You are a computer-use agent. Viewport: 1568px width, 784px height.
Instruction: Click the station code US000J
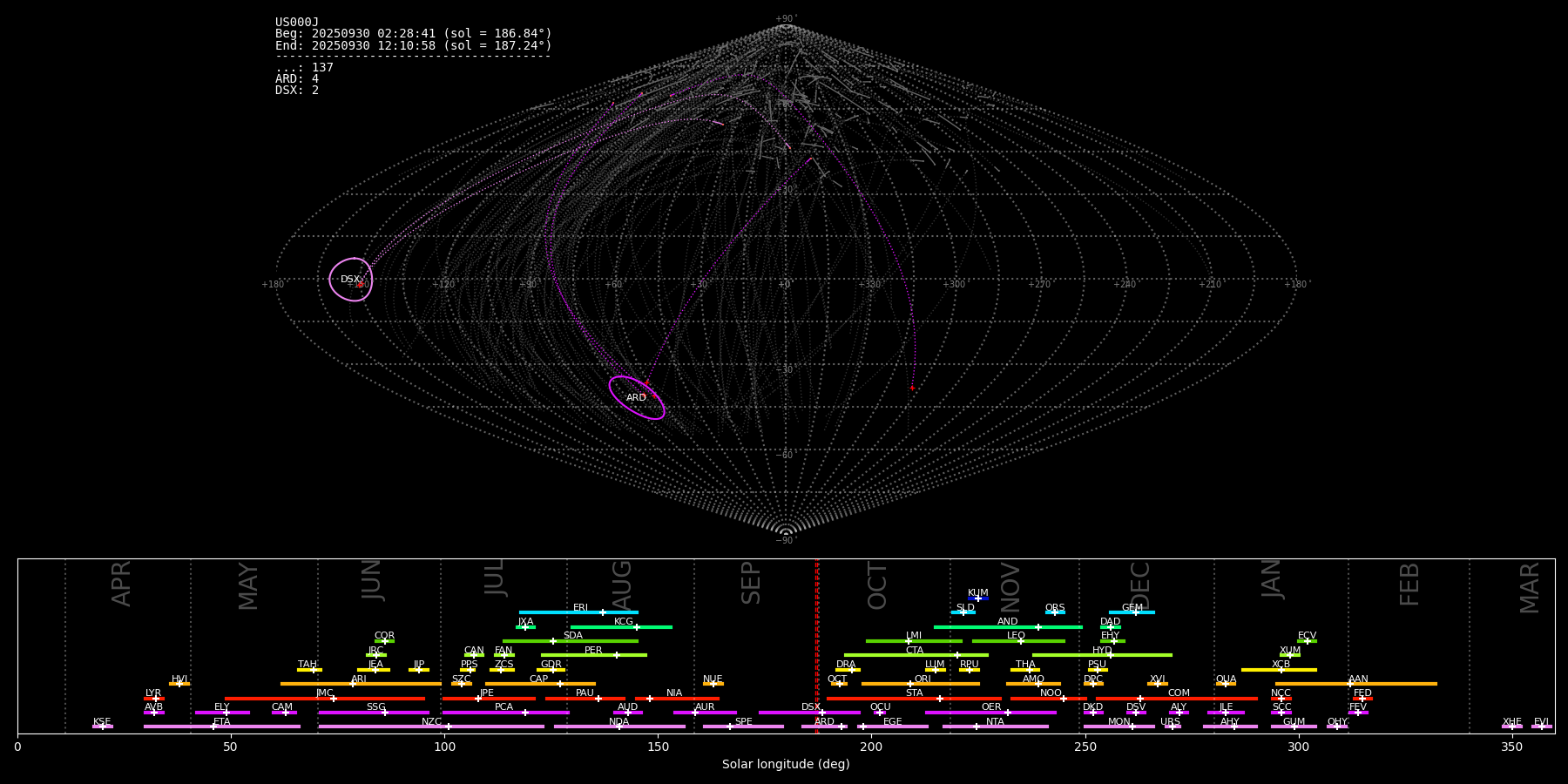[x=297, y=23]
